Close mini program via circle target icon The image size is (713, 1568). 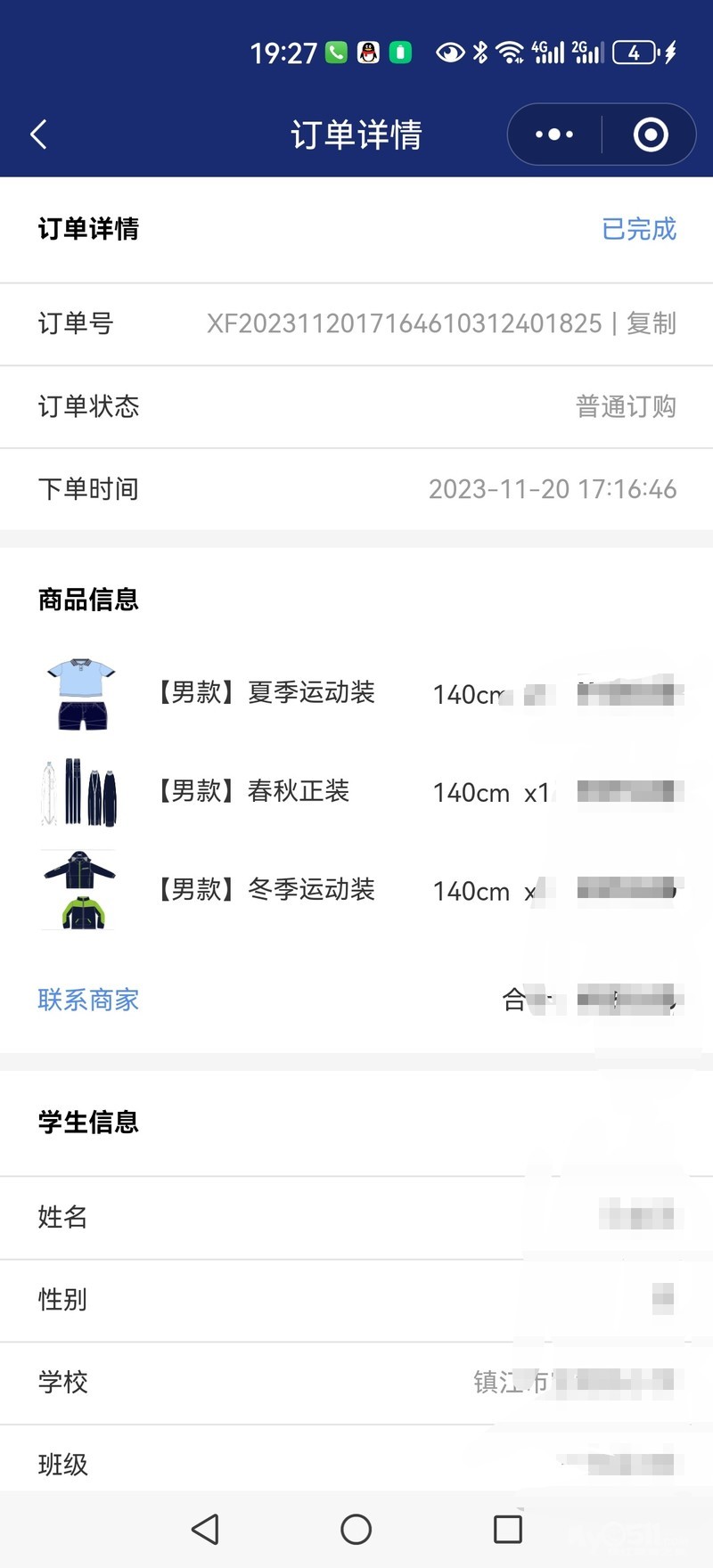point(650,135)
